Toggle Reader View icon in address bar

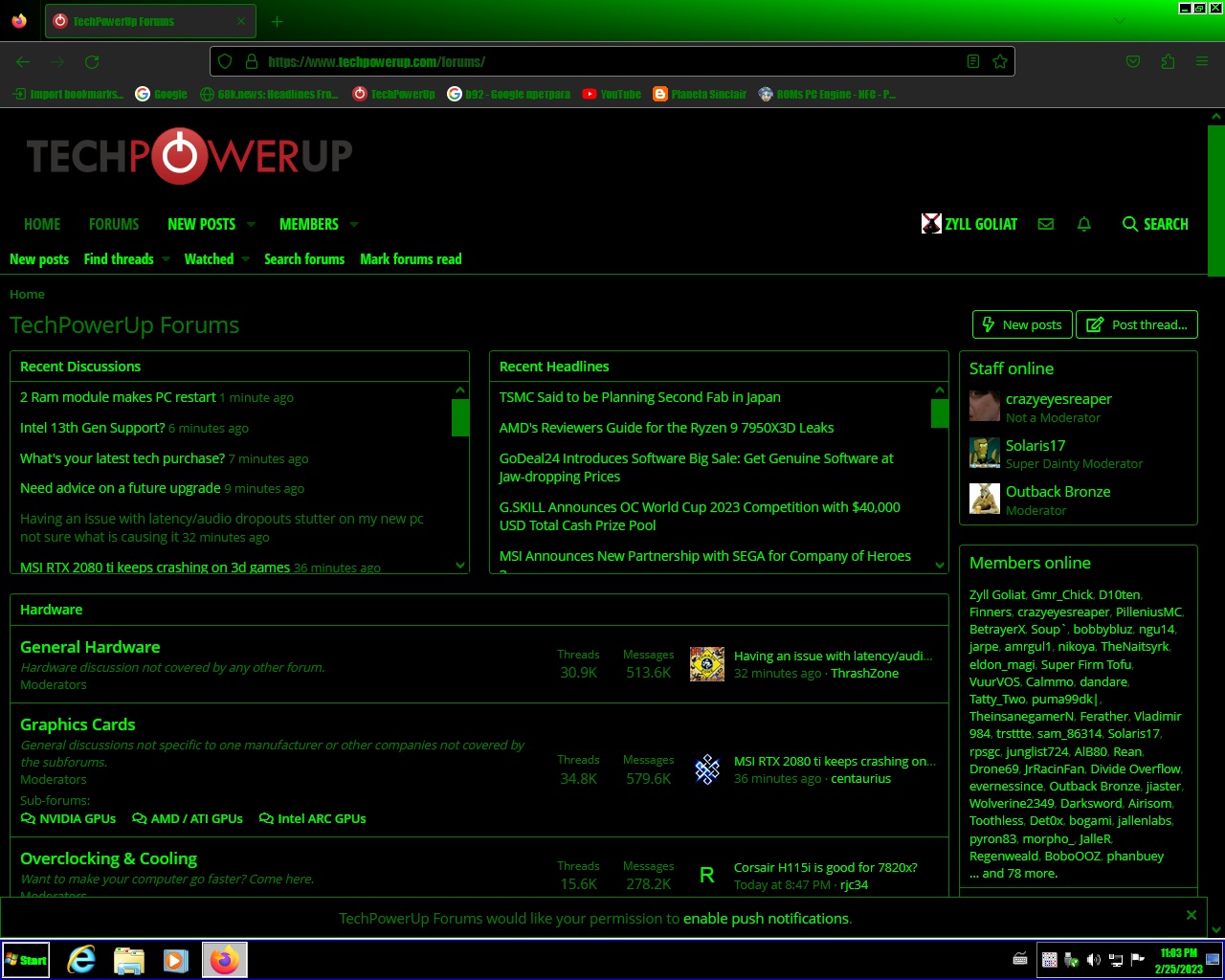(x=973, y=61)
